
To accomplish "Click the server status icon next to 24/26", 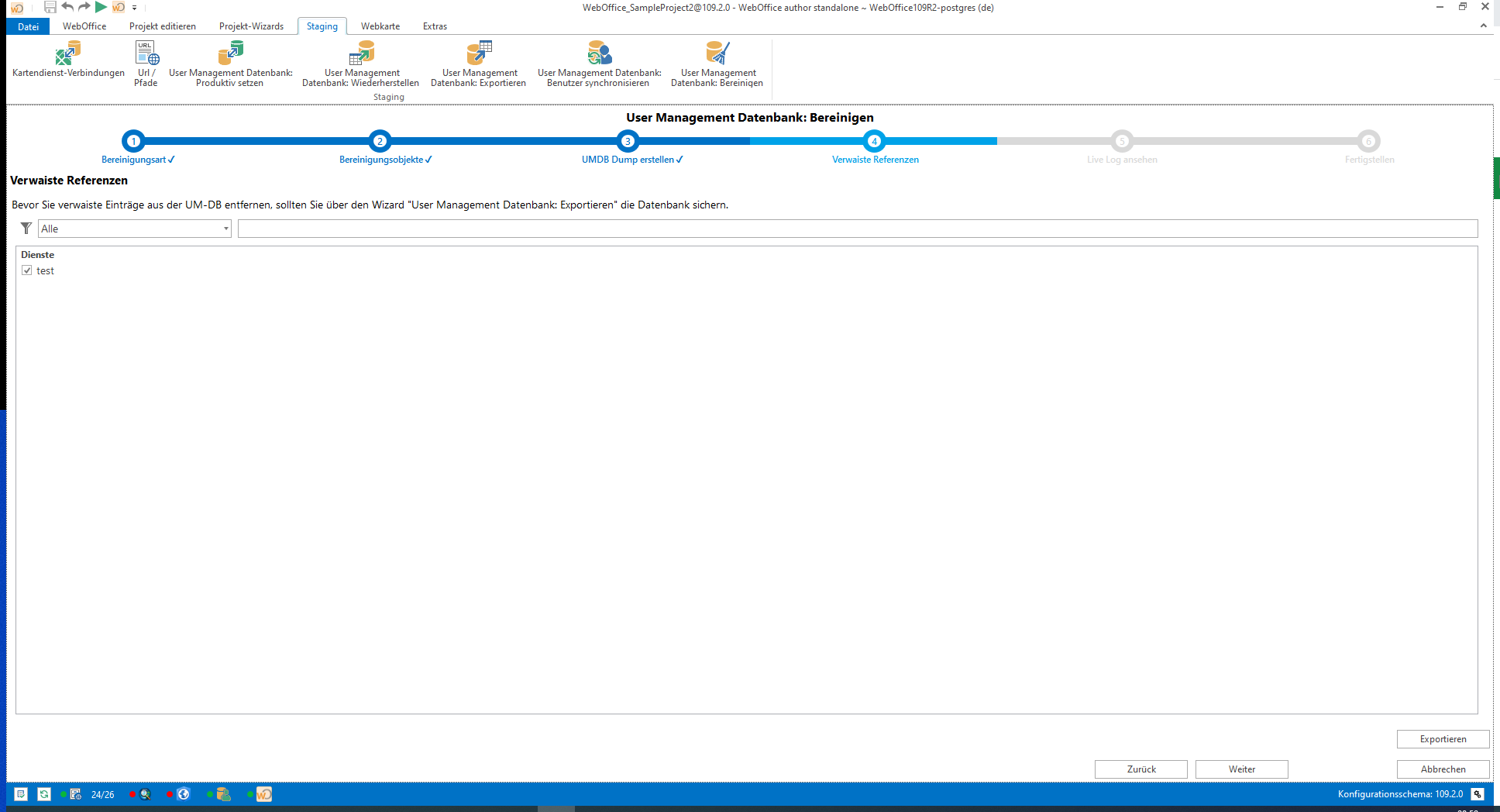I will (x=75, y=794).
